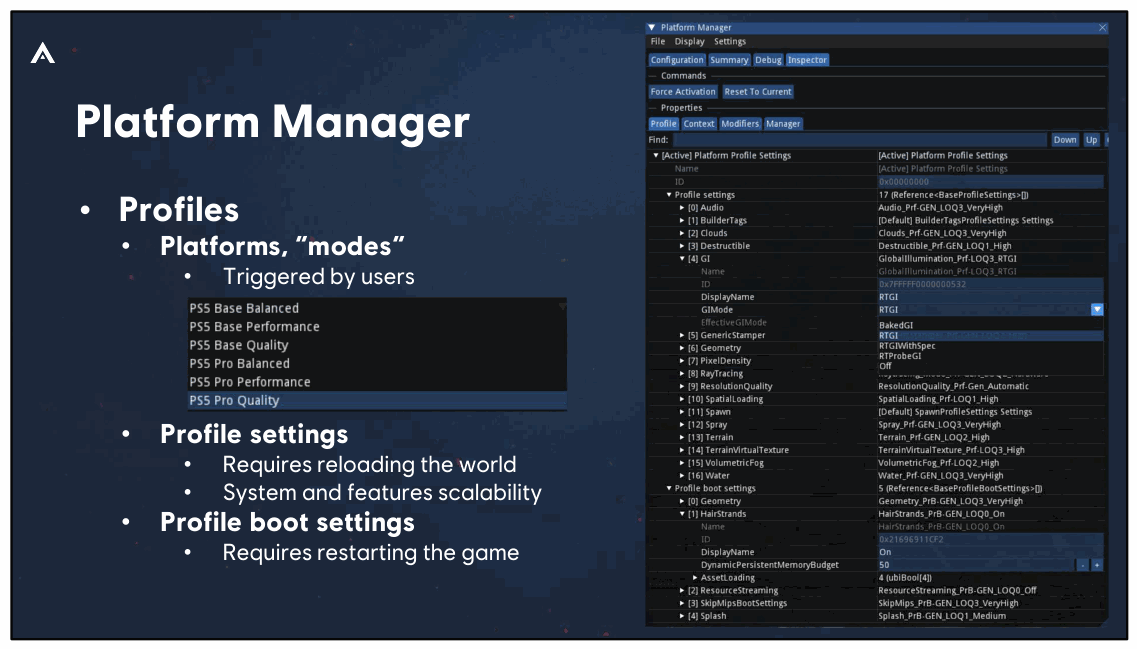Increase DynamicPersistentMemoryBudget with plus button

click(1097, 566)
